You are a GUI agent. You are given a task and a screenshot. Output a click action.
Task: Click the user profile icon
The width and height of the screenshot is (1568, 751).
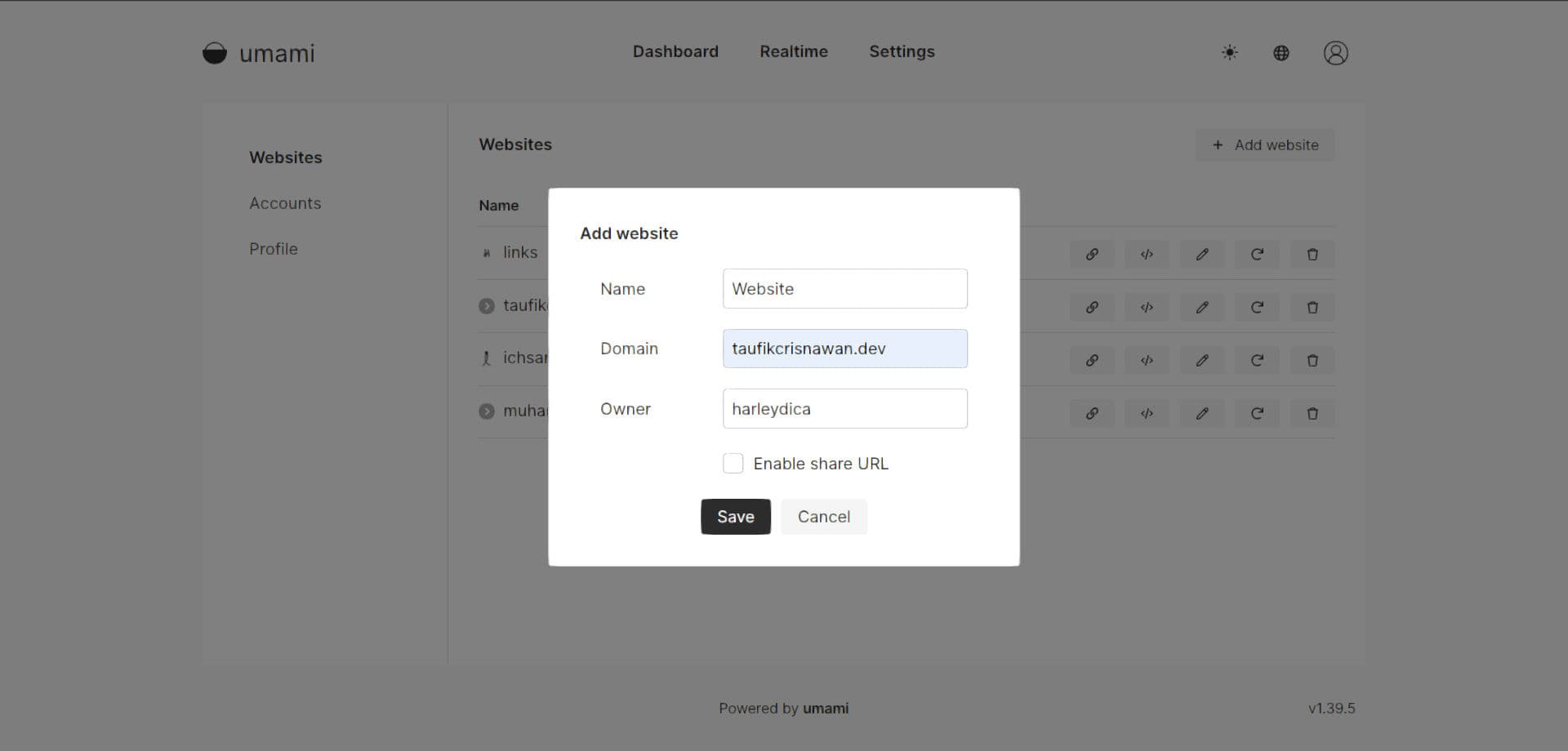(1335, 52)
